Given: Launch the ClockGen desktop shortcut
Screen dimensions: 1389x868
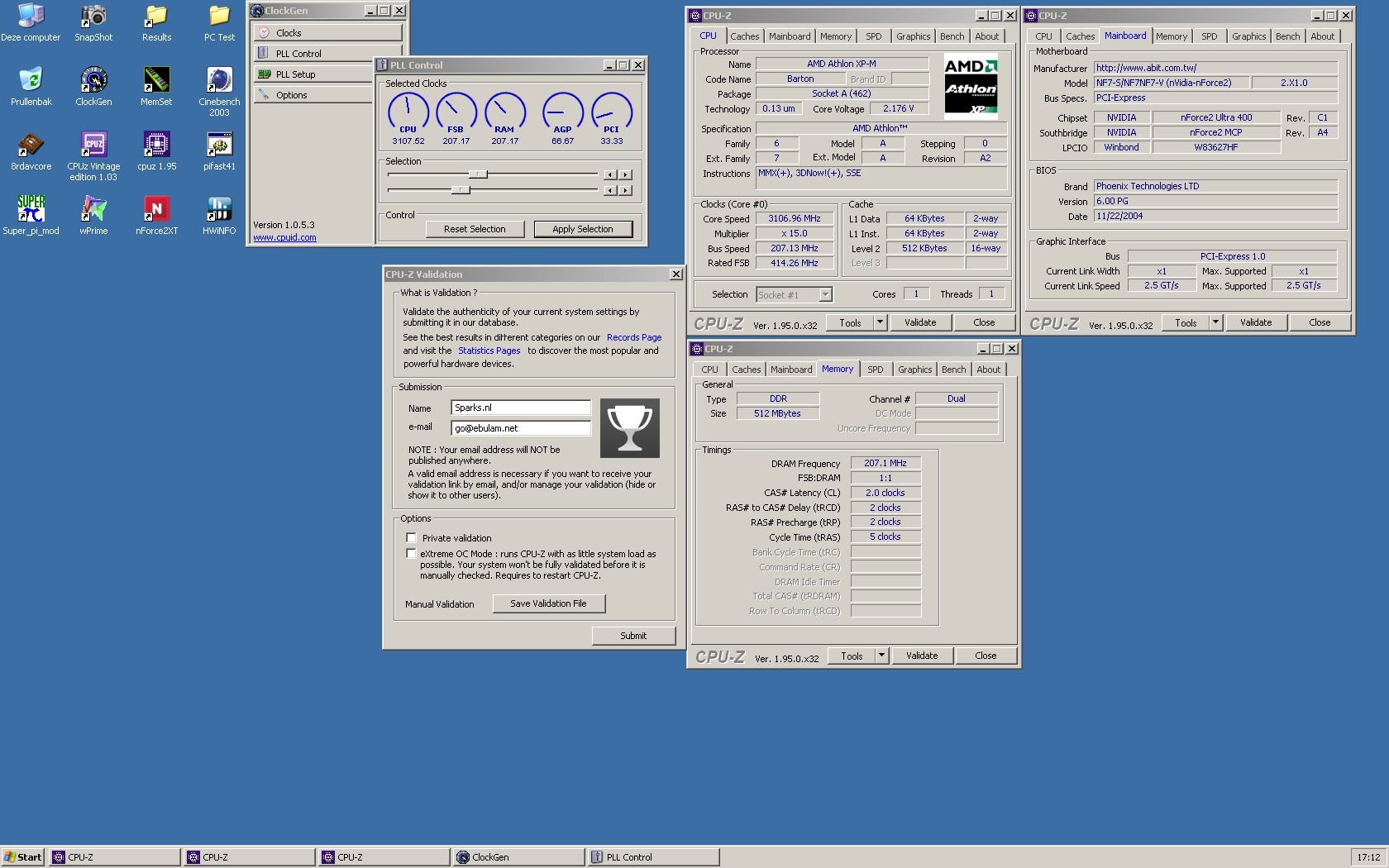Looking at the screenshot, I should [93, 88].
